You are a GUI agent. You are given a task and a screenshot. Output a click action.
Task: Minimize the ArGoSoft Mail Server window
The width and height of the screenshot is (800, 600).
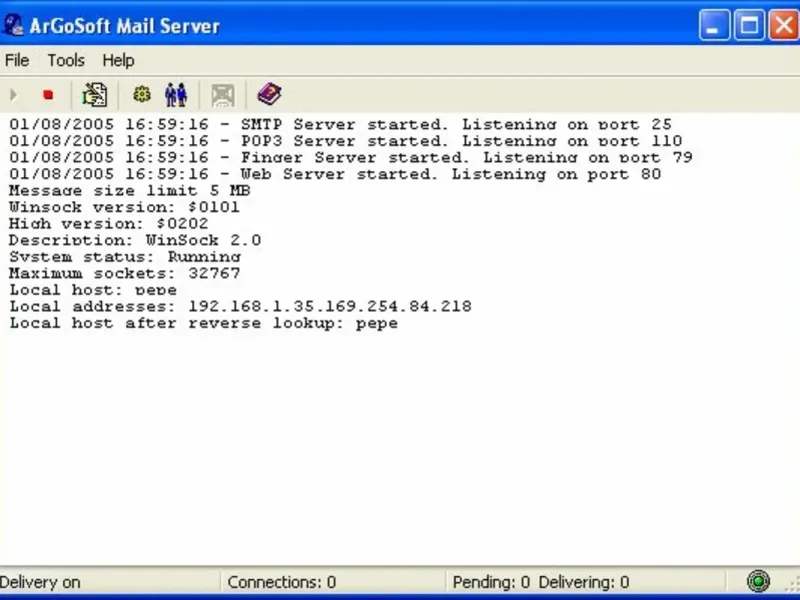pos(714,25)
